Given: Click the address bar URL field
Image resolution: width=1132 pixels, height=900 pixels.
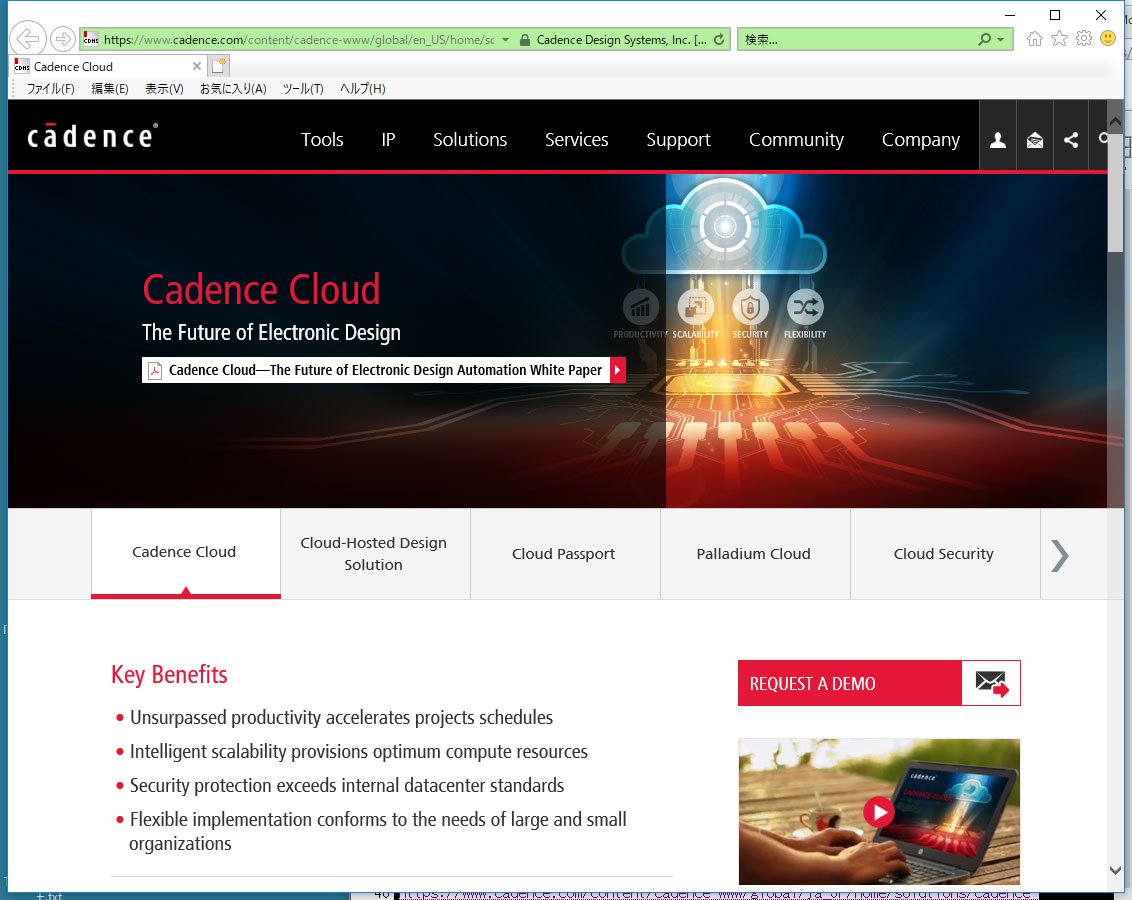Looking at the screenshot, I should (x=298, y=40).
